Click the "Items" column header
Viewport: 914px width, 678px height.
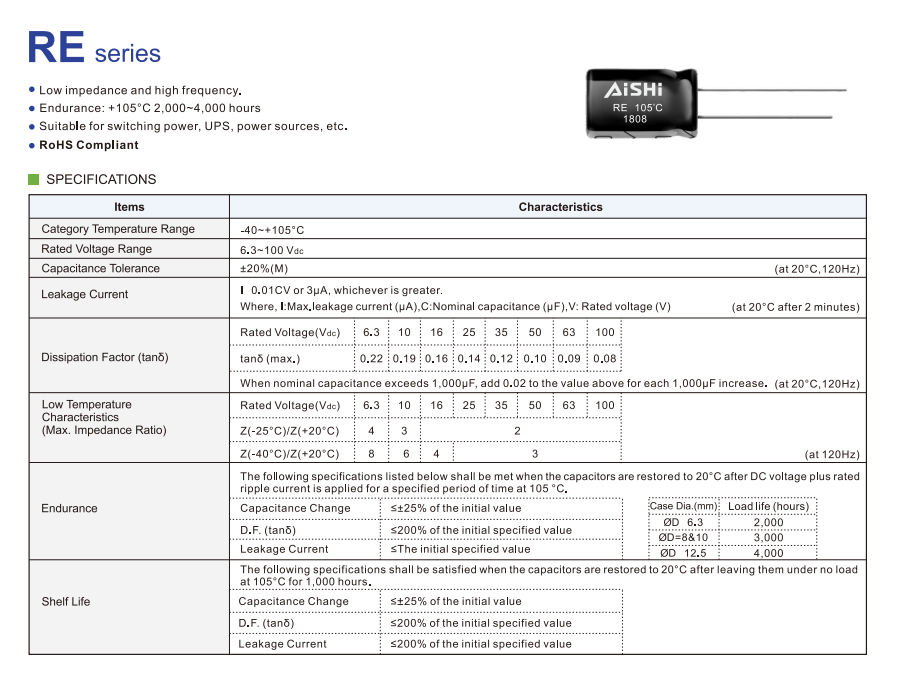tap(129, 207)
